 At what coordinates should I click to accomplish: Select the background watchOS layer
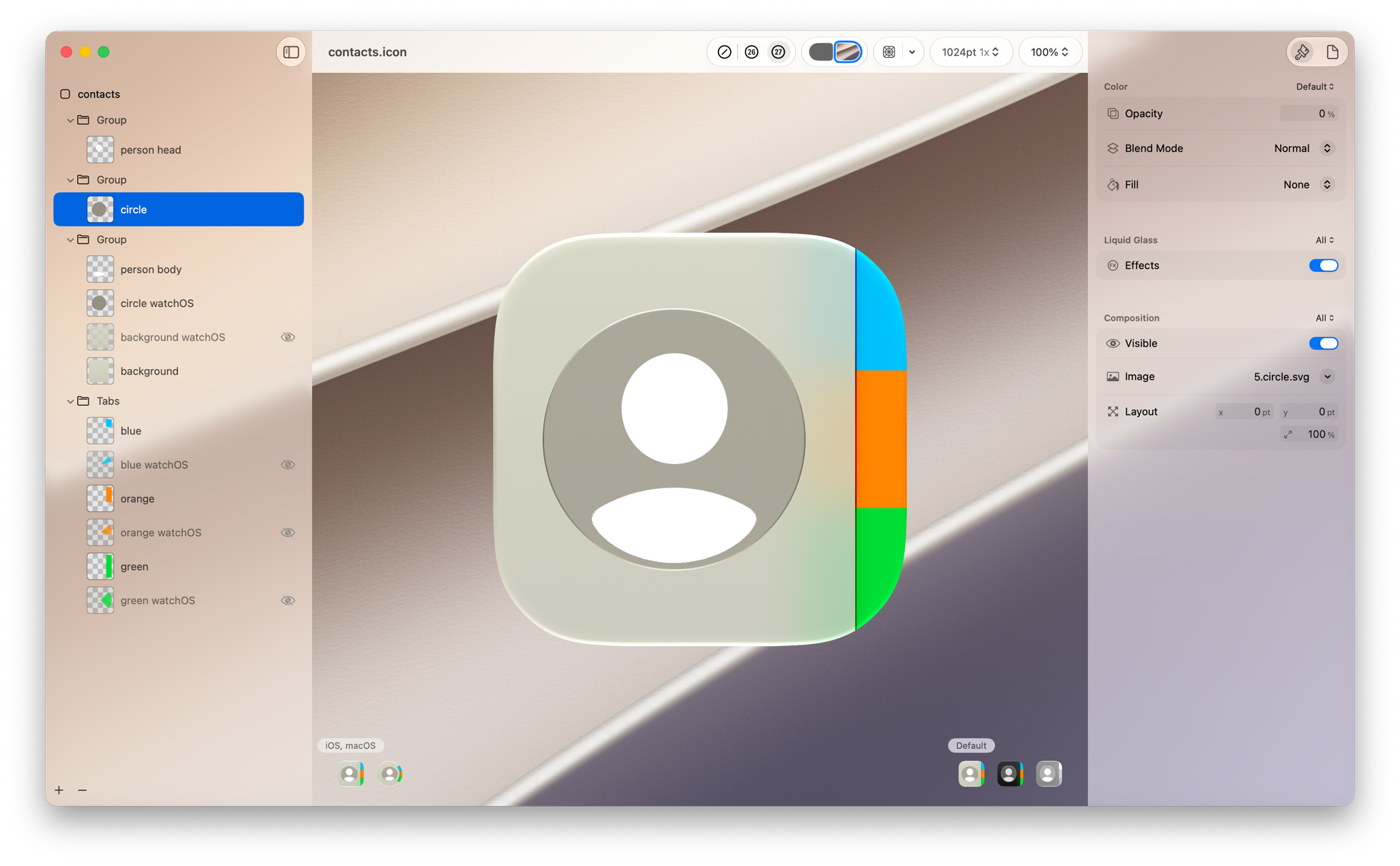179,337
